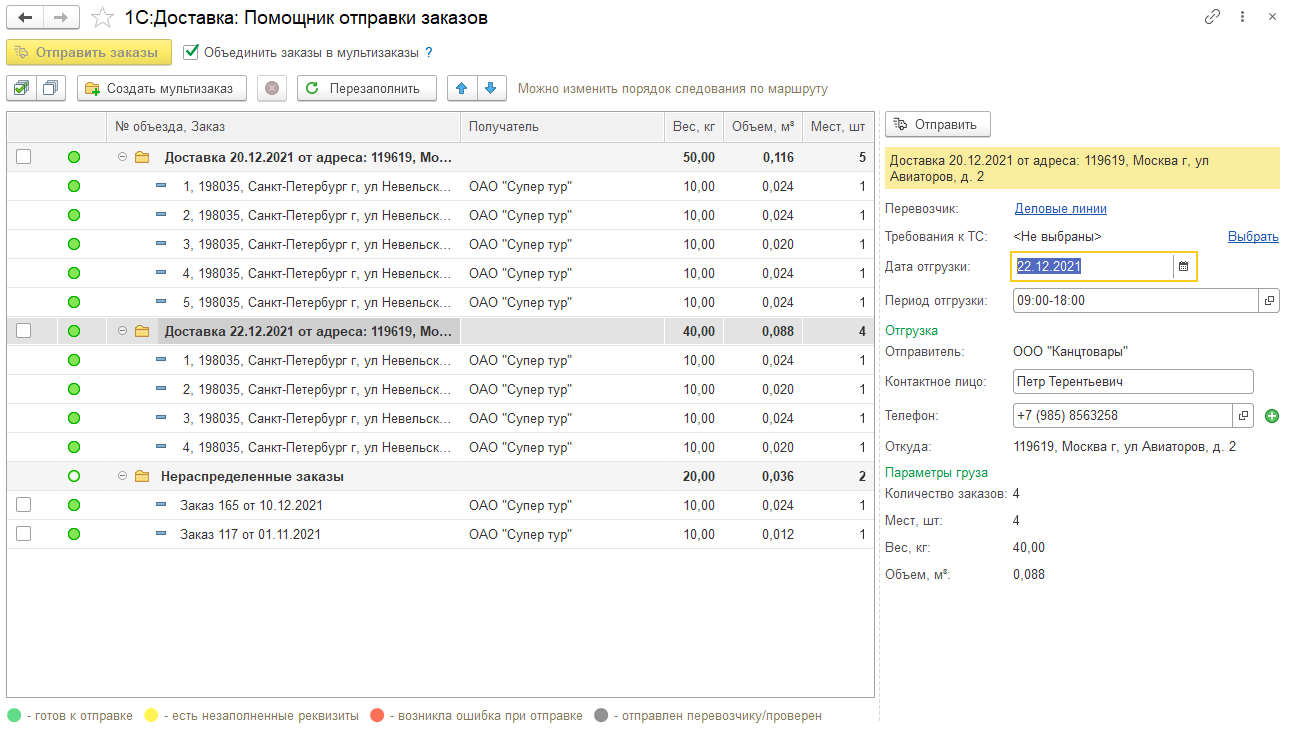The height and width of the screenshot is (734, 1289).
Task: Click the check all orders icon
Action: click(x=21, y=88)
